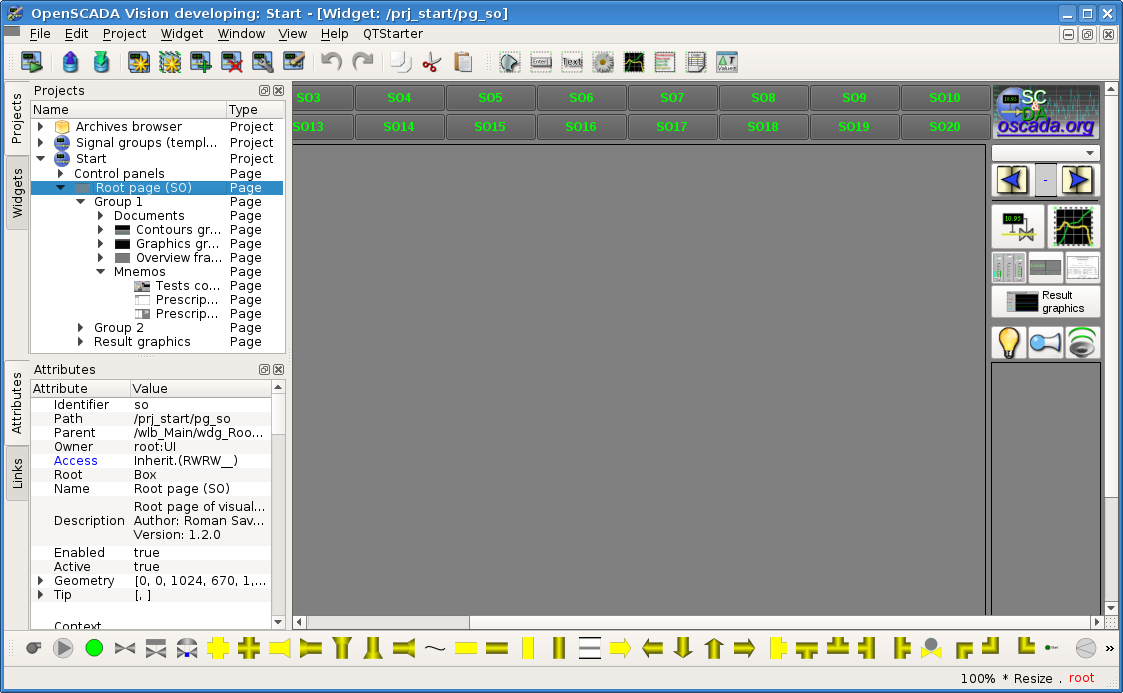Click the speaker buzzer alarm icon
Image resolution: width=1123 pixels, height=693 pixels.
[1081, 342]
